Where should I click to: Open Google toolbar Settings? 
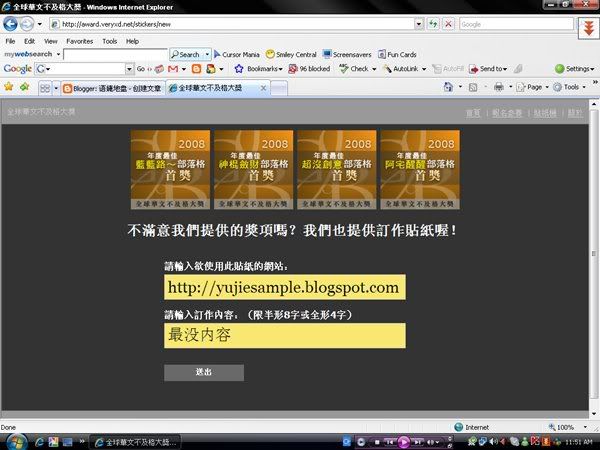pyautogui.click(x=574, y=69)
